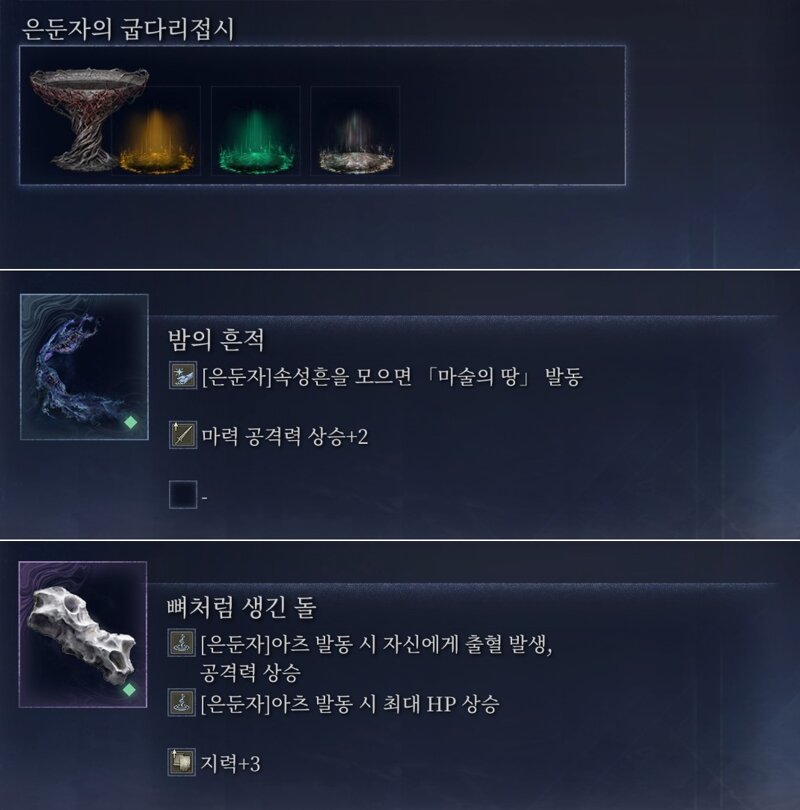Click the Recluse's goblet chalice icon
Image resolution: width=800 pixels, height=810 pixels.
[88, 118]
